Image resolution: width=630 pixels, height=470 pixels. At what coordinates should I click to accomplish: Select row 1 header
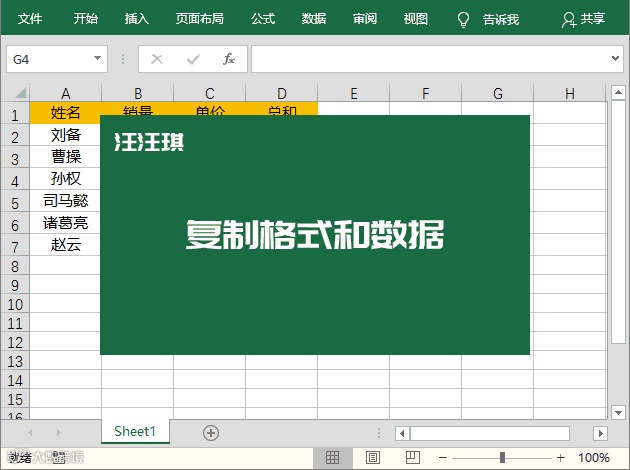[x=15, y=113]
